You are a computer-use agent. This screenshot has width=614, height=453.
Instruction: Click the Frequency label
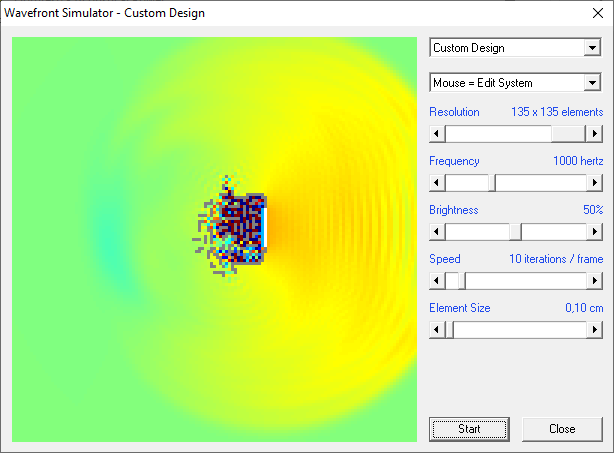pyautogui.click(x=454, y=161)
